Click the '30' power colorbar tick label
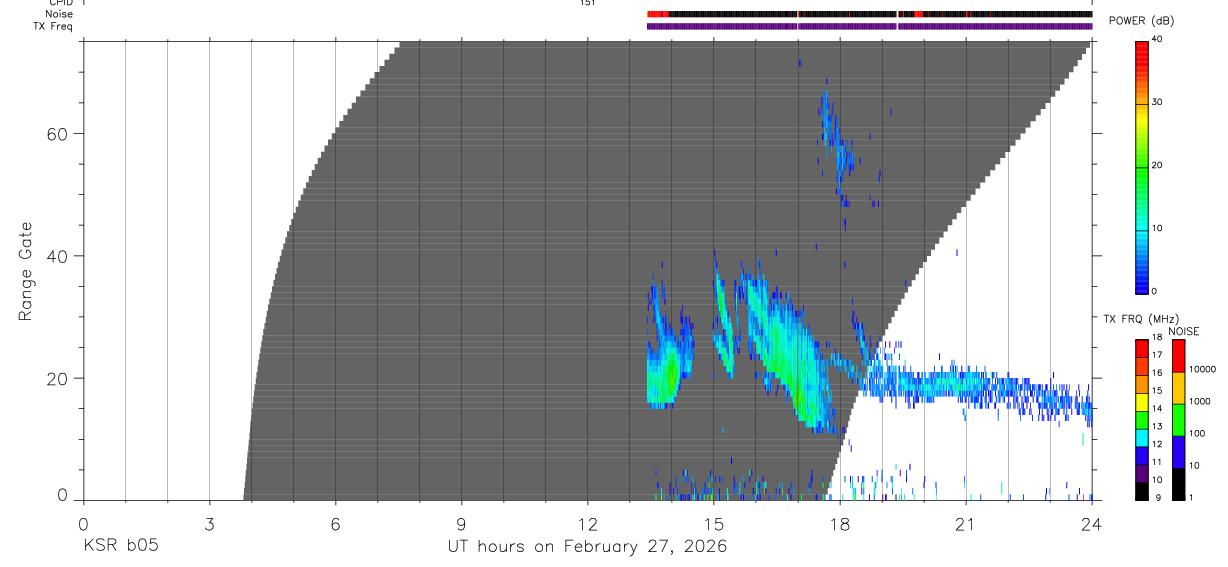Screen dimensions: 1228x567 (1157, 102)
